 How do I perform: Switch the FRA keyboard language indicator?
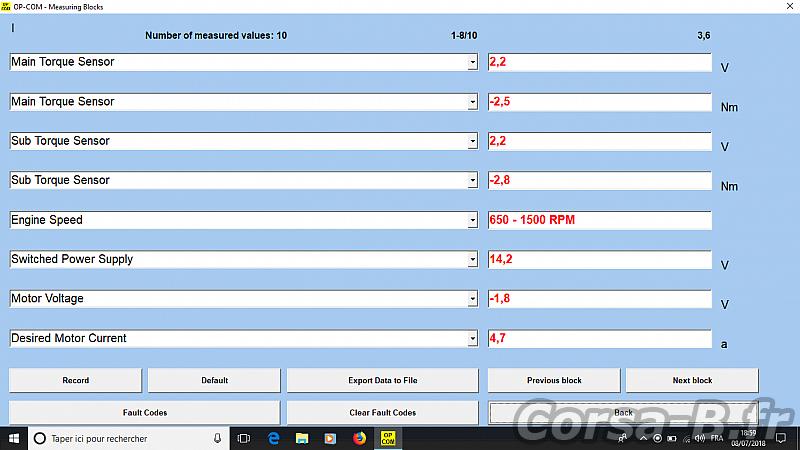click(716, 438)
